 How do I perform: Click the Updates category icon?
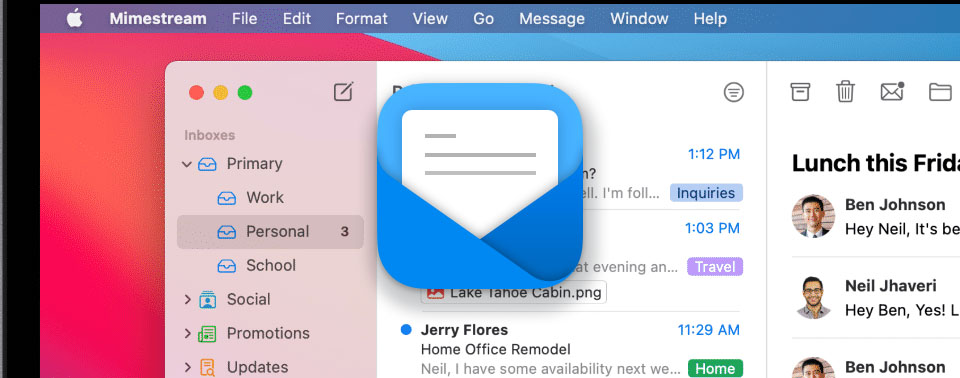208,368
